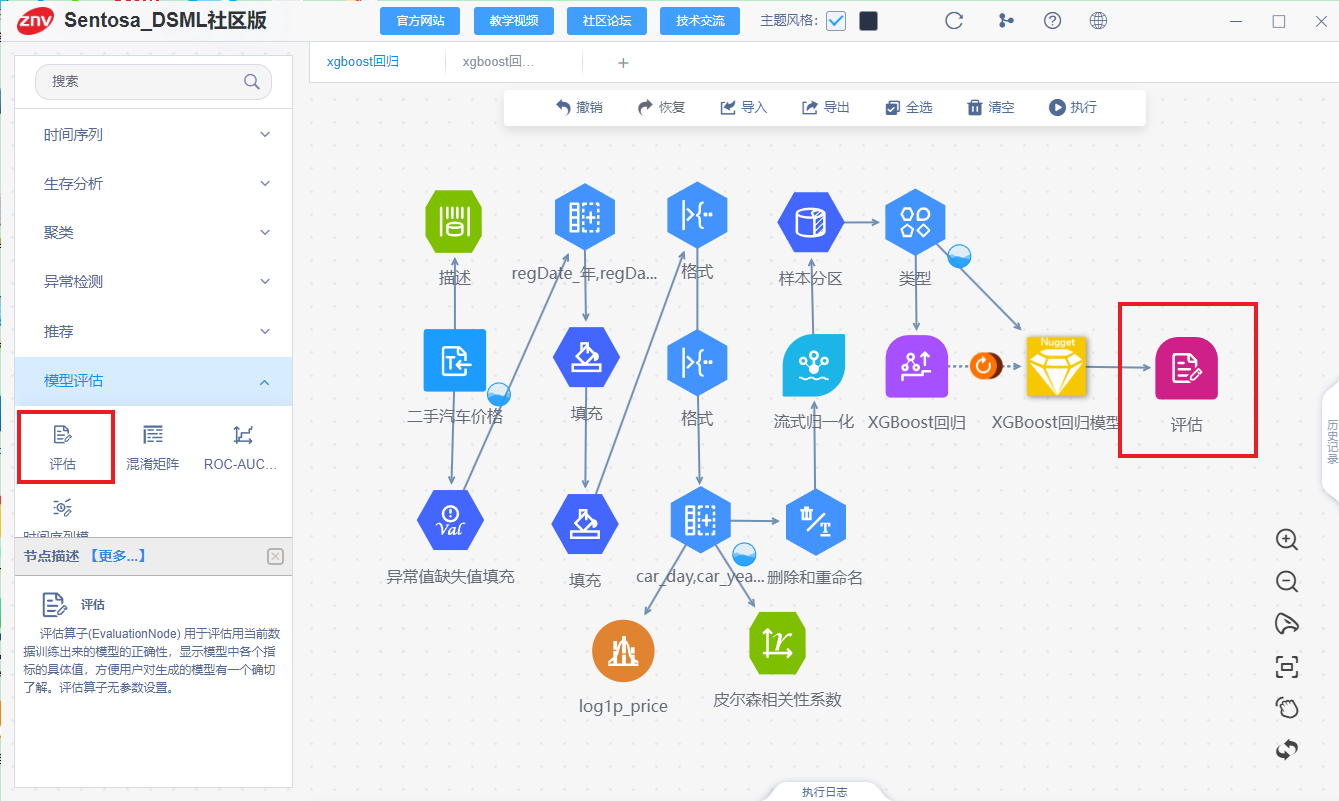Click 执行 run in toolbar
This screenshot has width=1339, height=801.
point(1072,107)
